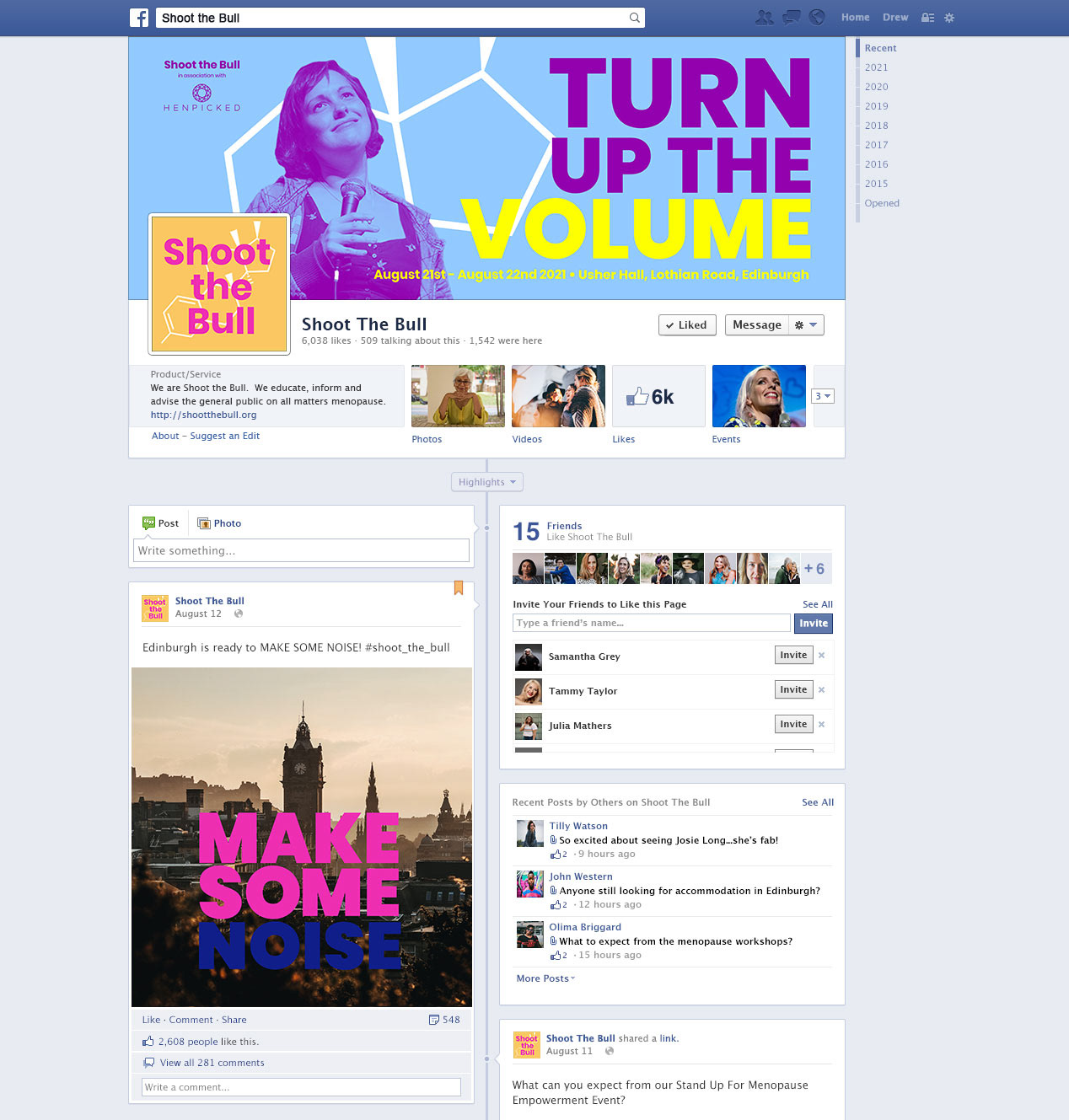The height and width of the screenshot is (1120, 1069).
Task: Click Comment on the August 12 post
Action: 191,1020
